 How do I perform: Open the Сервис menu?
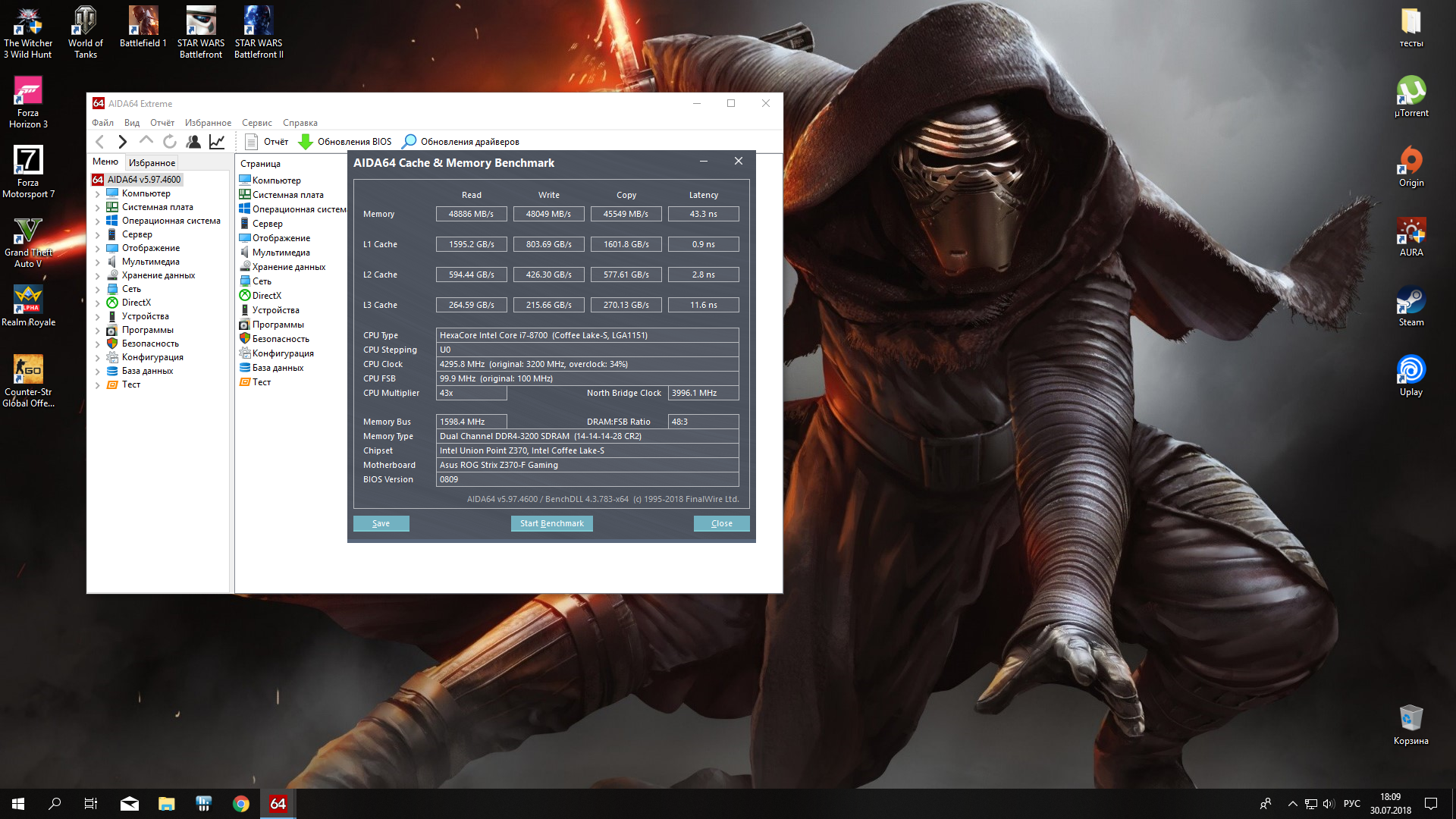click(x=256, y=123)
